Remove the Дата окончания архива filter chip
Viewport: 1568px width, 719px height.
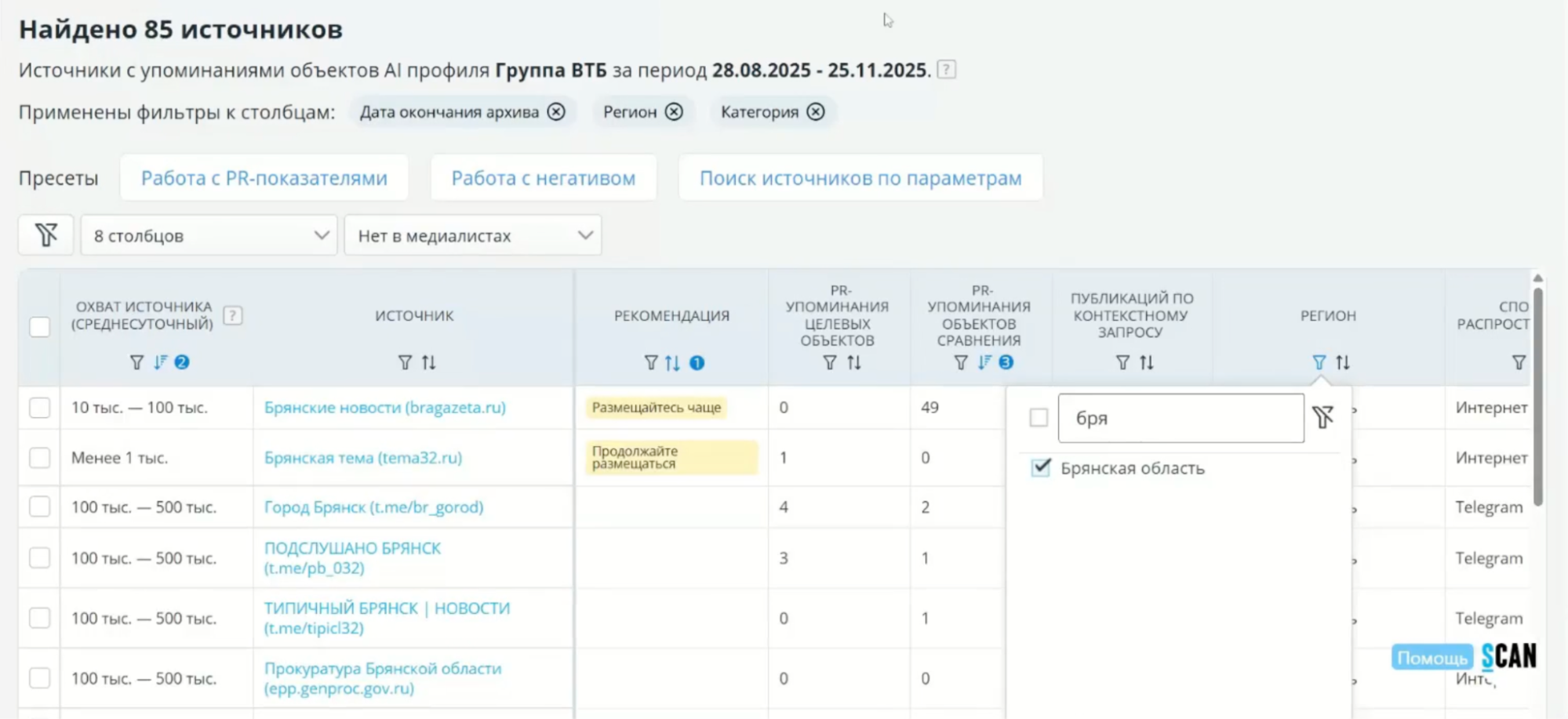556,112
